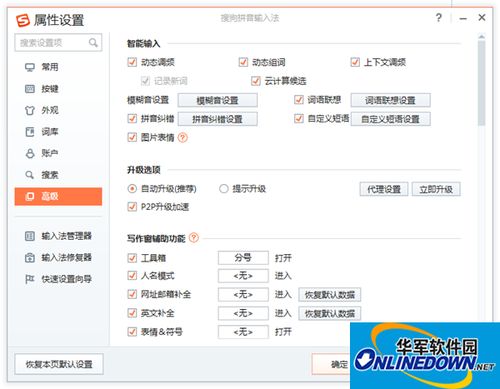This screenshot has height=389, width=500.
Task: Toggle the 动态调频 checkbox
Action: (x=132, y=62)
